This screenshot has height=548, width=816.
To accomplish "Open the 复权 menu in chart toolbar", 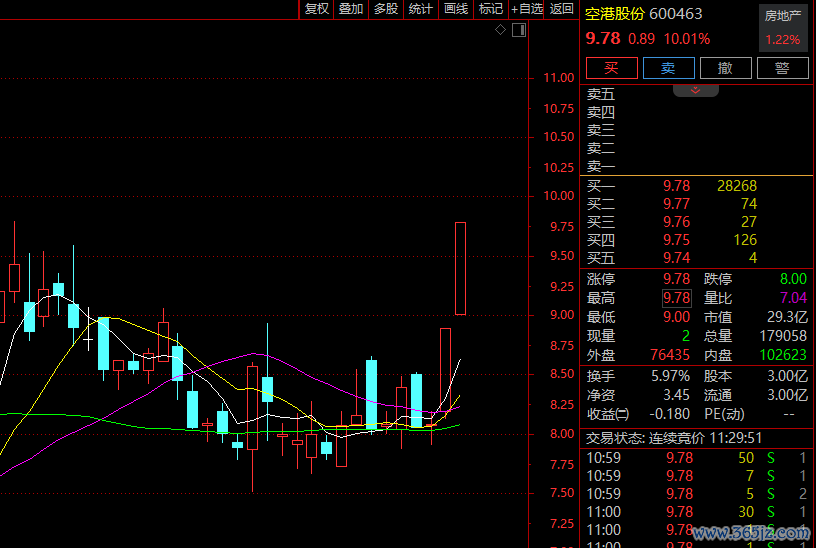I will click(316, 9).
